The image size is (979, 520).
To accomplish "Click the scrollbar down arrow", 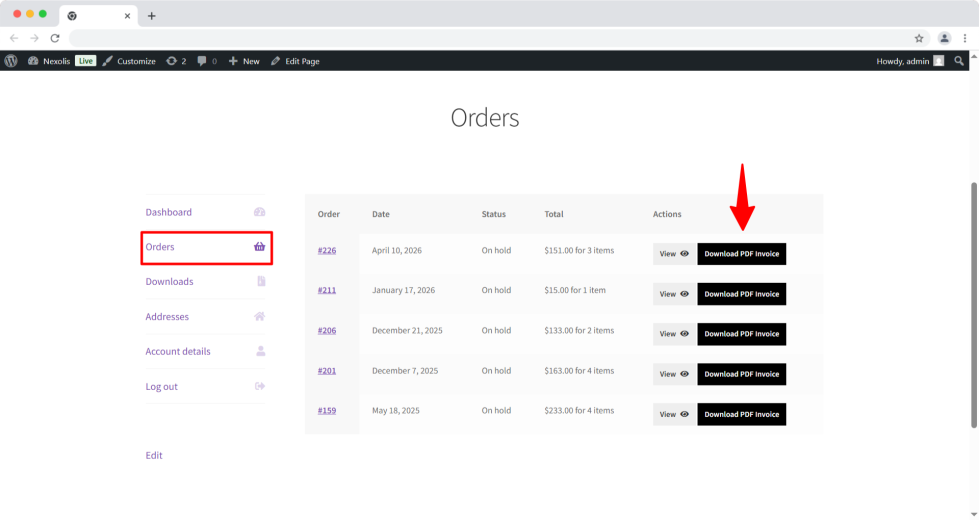I will pyautogui.click(x=974, y=514).
